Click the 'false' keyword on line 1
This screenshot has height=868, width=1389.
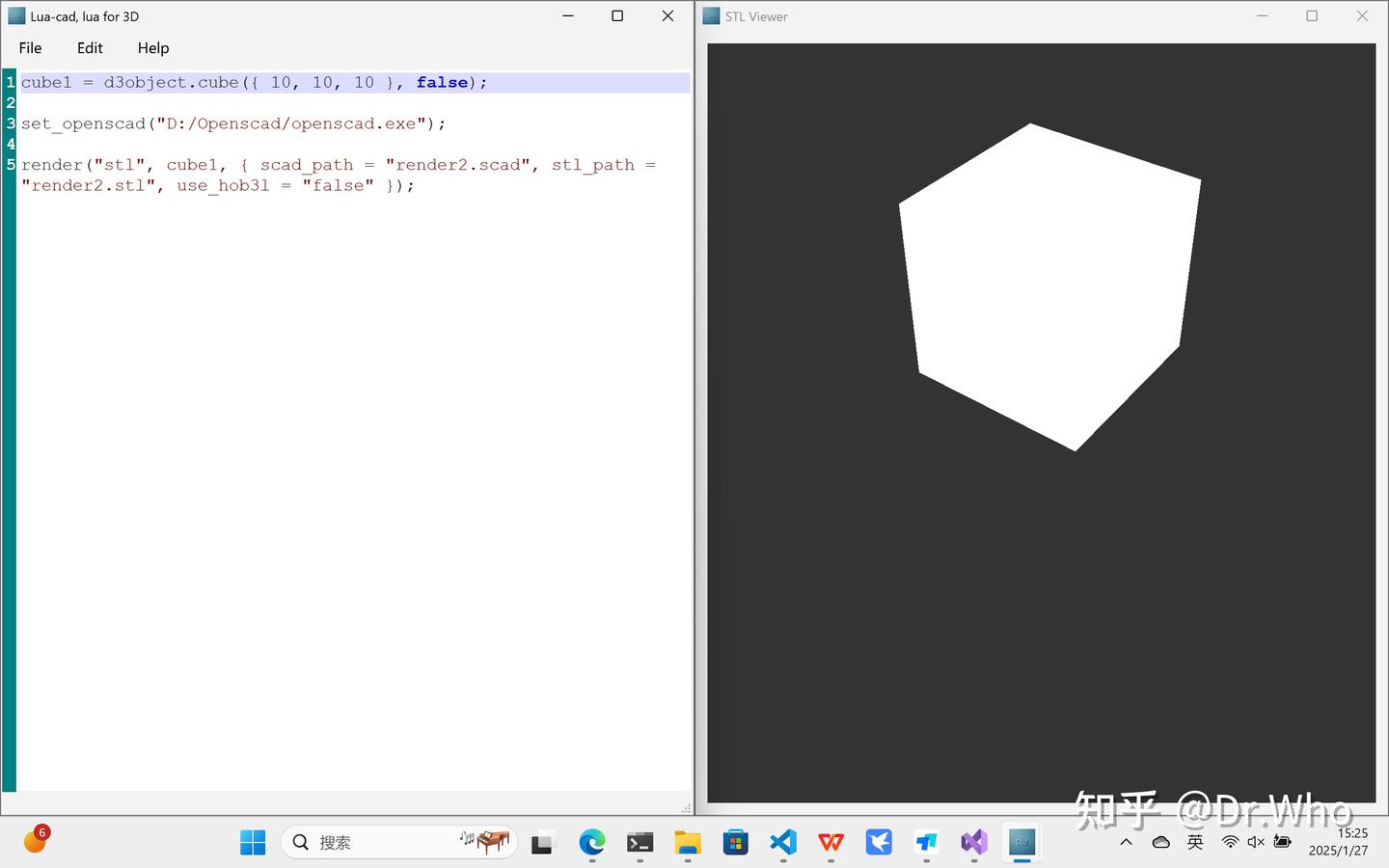click(442, 83)
